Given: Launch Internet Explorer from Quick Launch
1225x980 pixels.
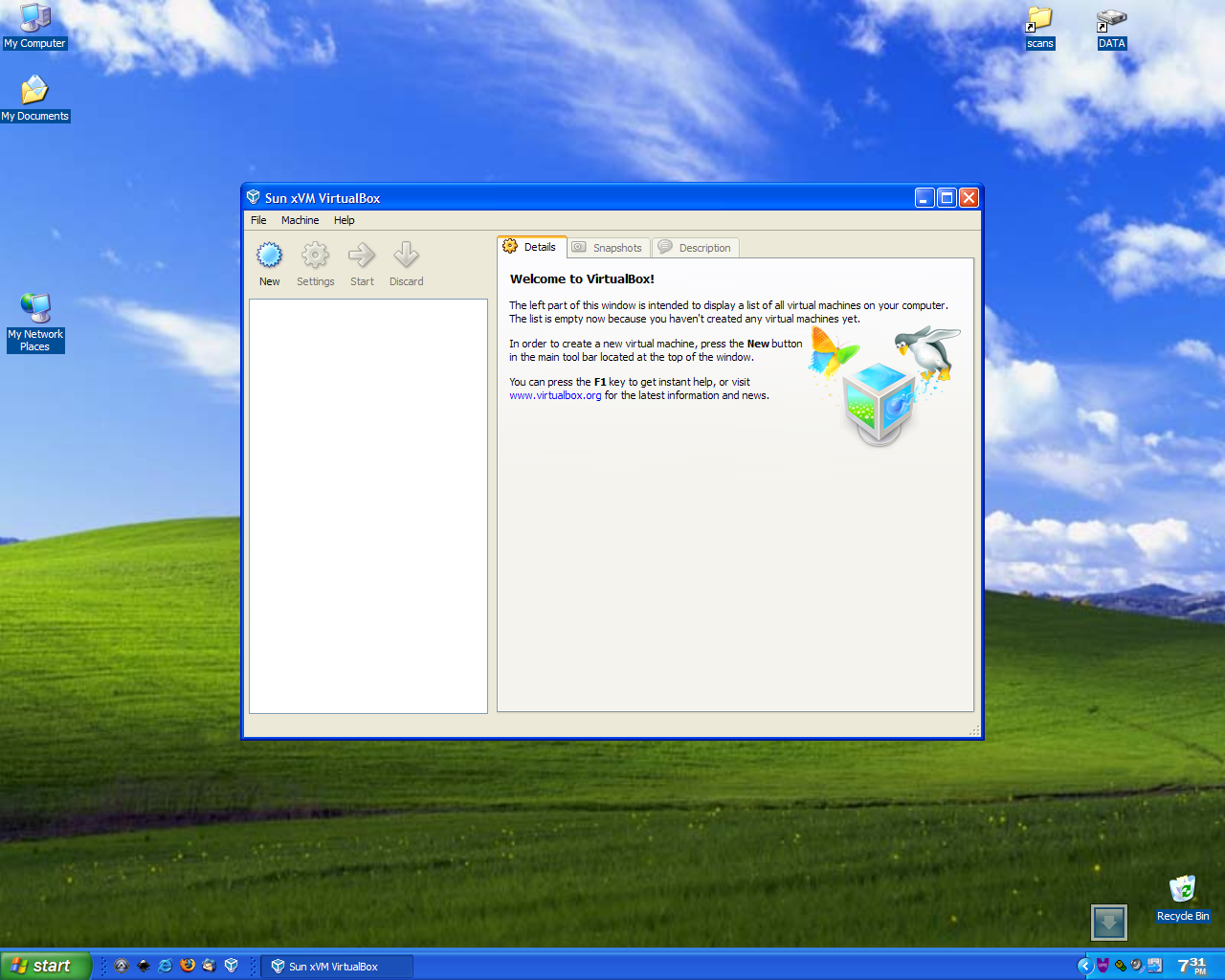Looking at the screenshot, I should [x=165, y=966].
